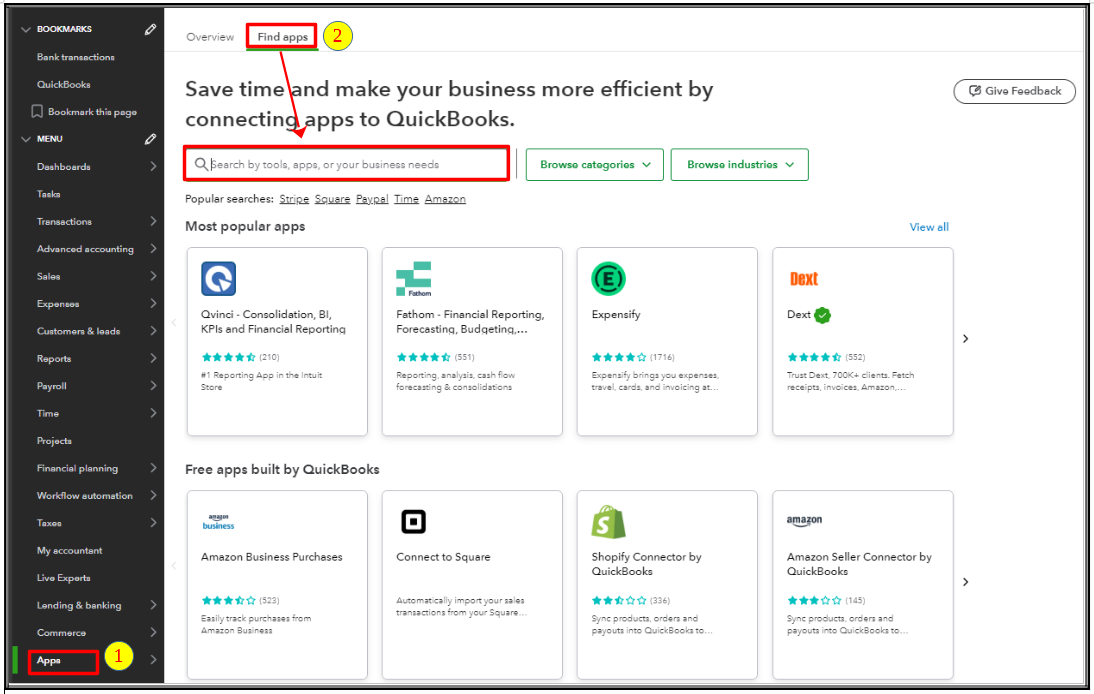
Task: Expand the Transactions submenu chevron
Action: 153,221
